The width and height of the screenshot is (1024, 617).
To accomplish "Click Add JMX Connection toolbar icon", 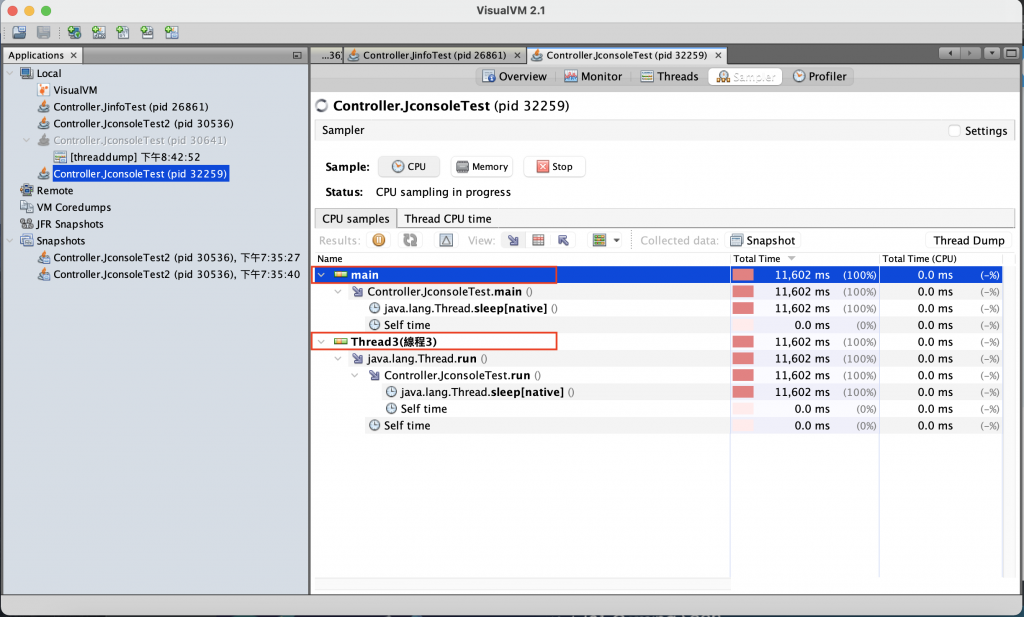I will pyautogui.click(x=99, y=32).
